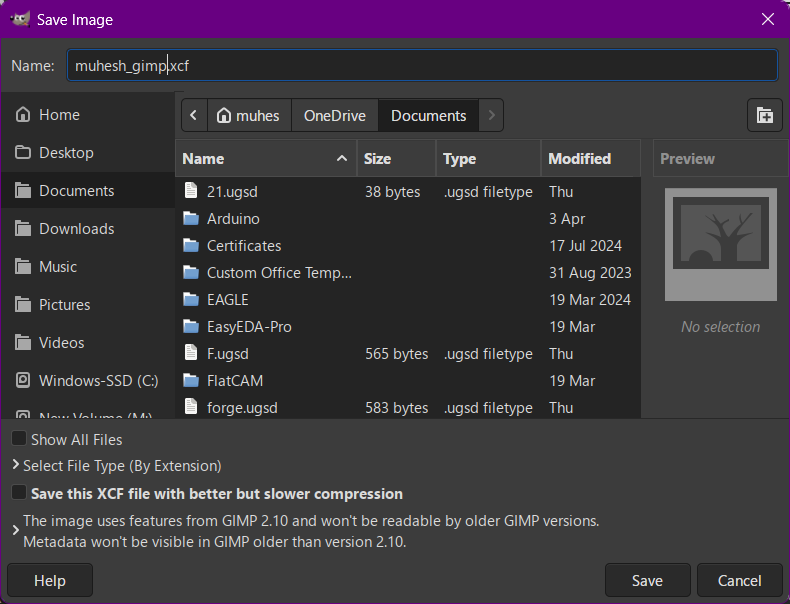The image size is (790, 604).
Task: Sort files by Modified column header
Action: point(590,159)
